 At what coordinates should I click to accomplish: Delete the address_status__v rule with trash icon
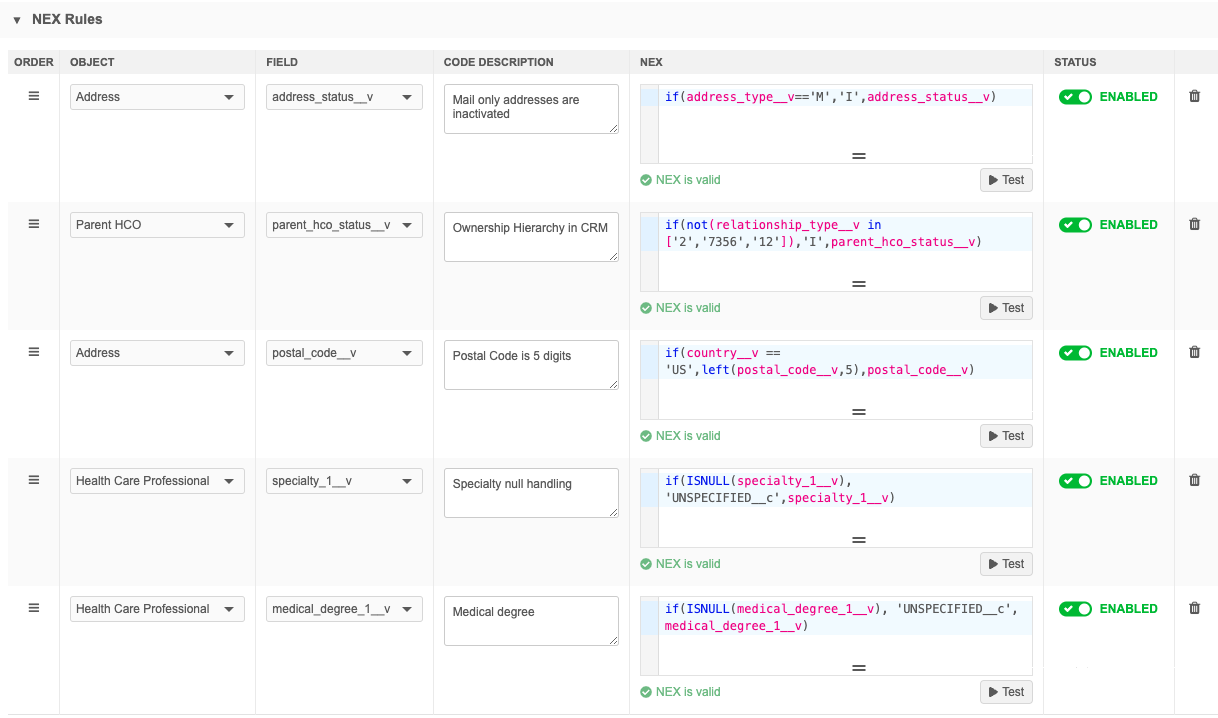tap(1194, 97)
